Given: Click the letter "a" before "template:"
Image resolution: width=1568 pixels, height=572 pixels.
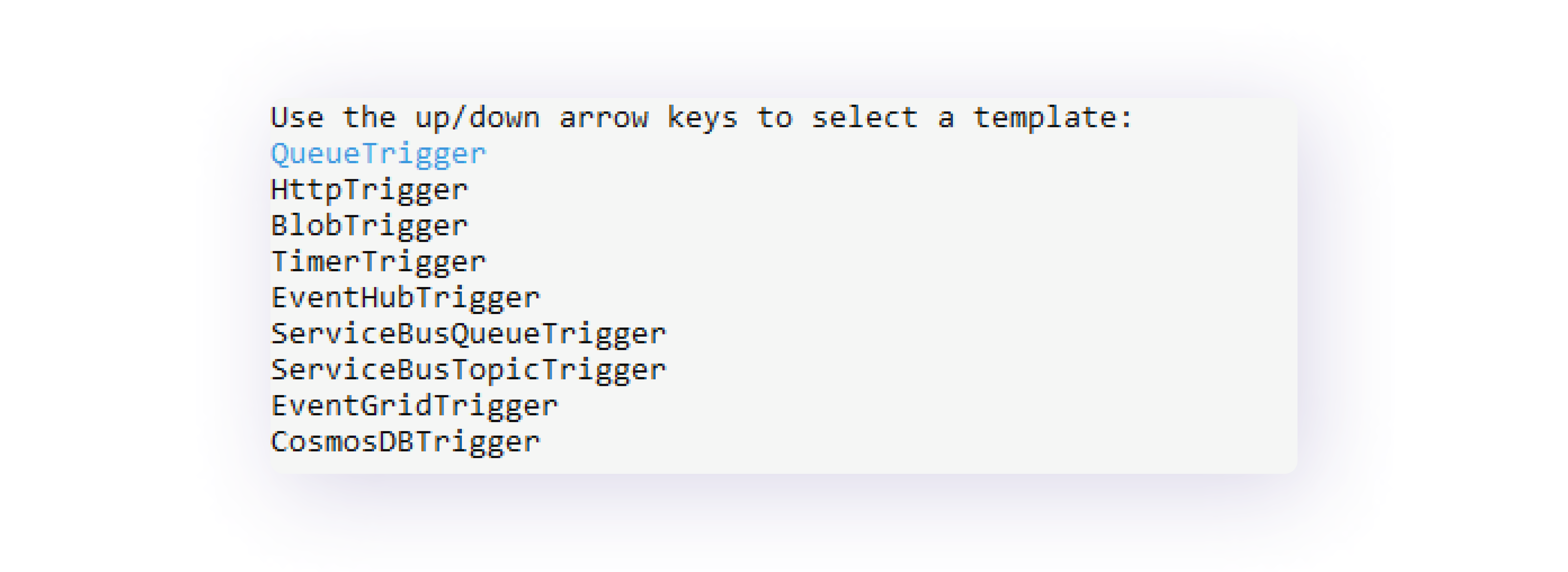Looking at the screenshot, I should [945, 118].
